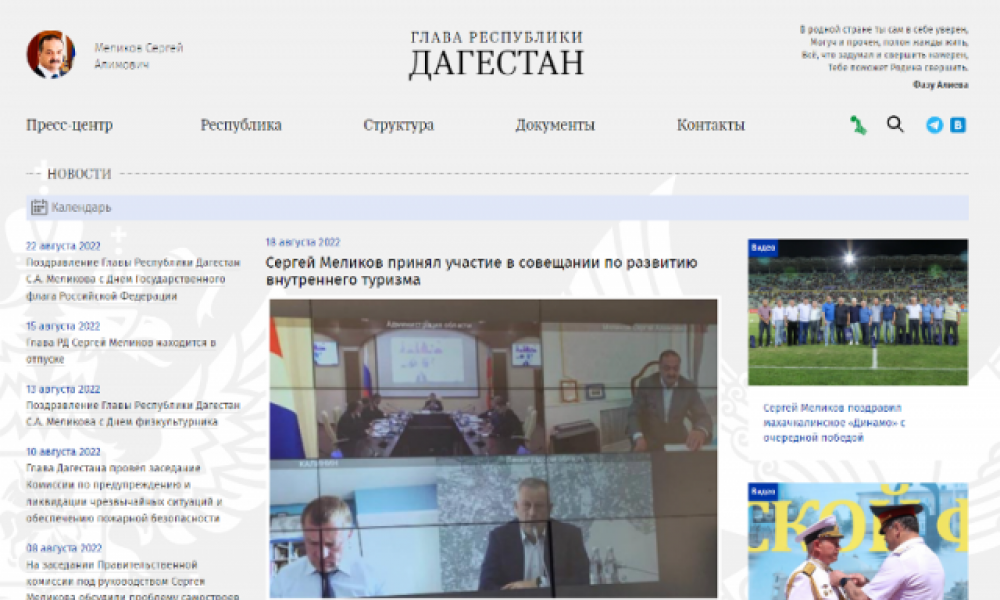Image resolution: width=1000 pixels, height=600 pixels.
Task: Open the emergency commission meeting news item
Action: 124,494
